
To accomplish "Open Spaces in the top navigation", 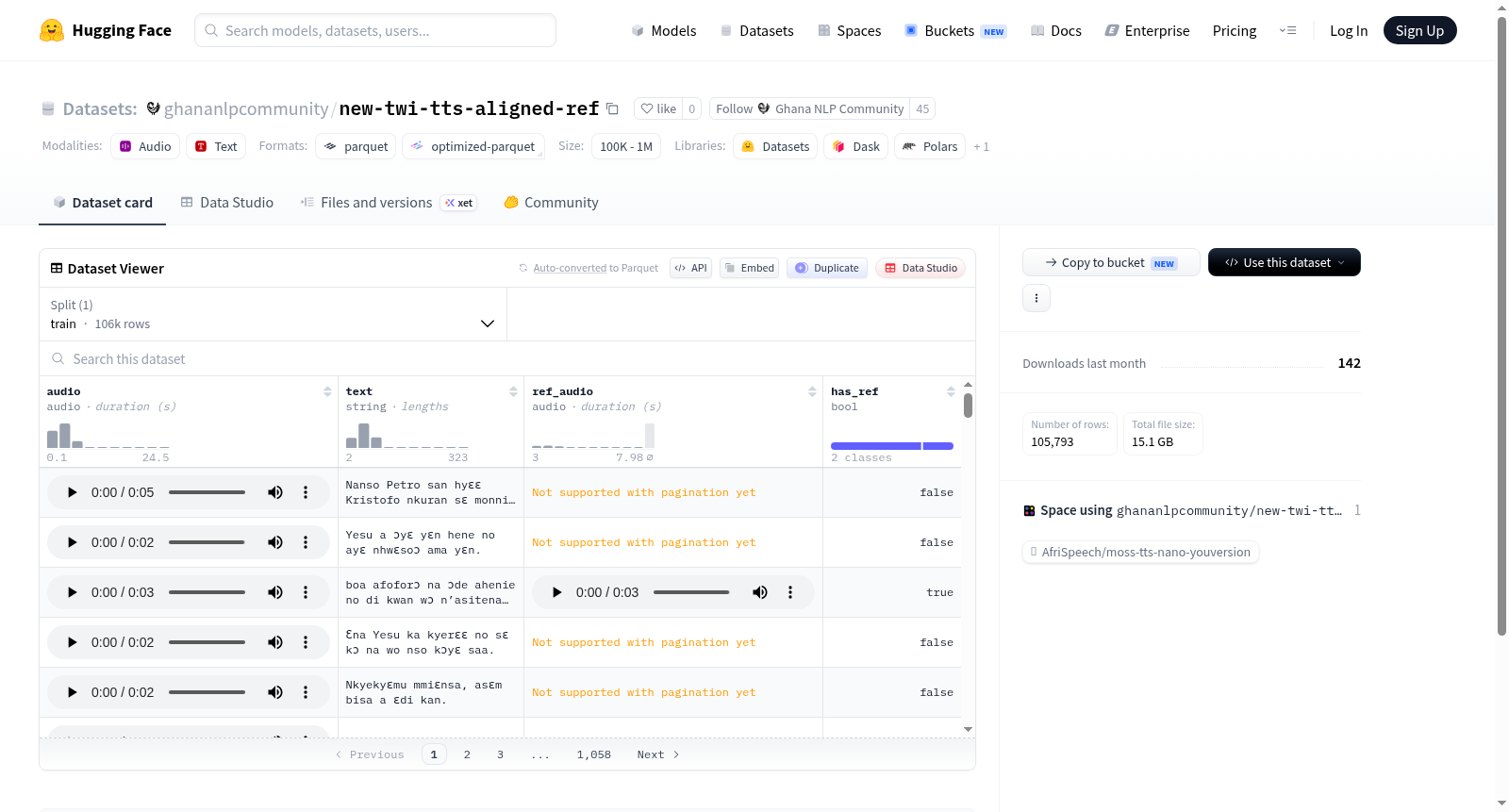I will point(850,31).
